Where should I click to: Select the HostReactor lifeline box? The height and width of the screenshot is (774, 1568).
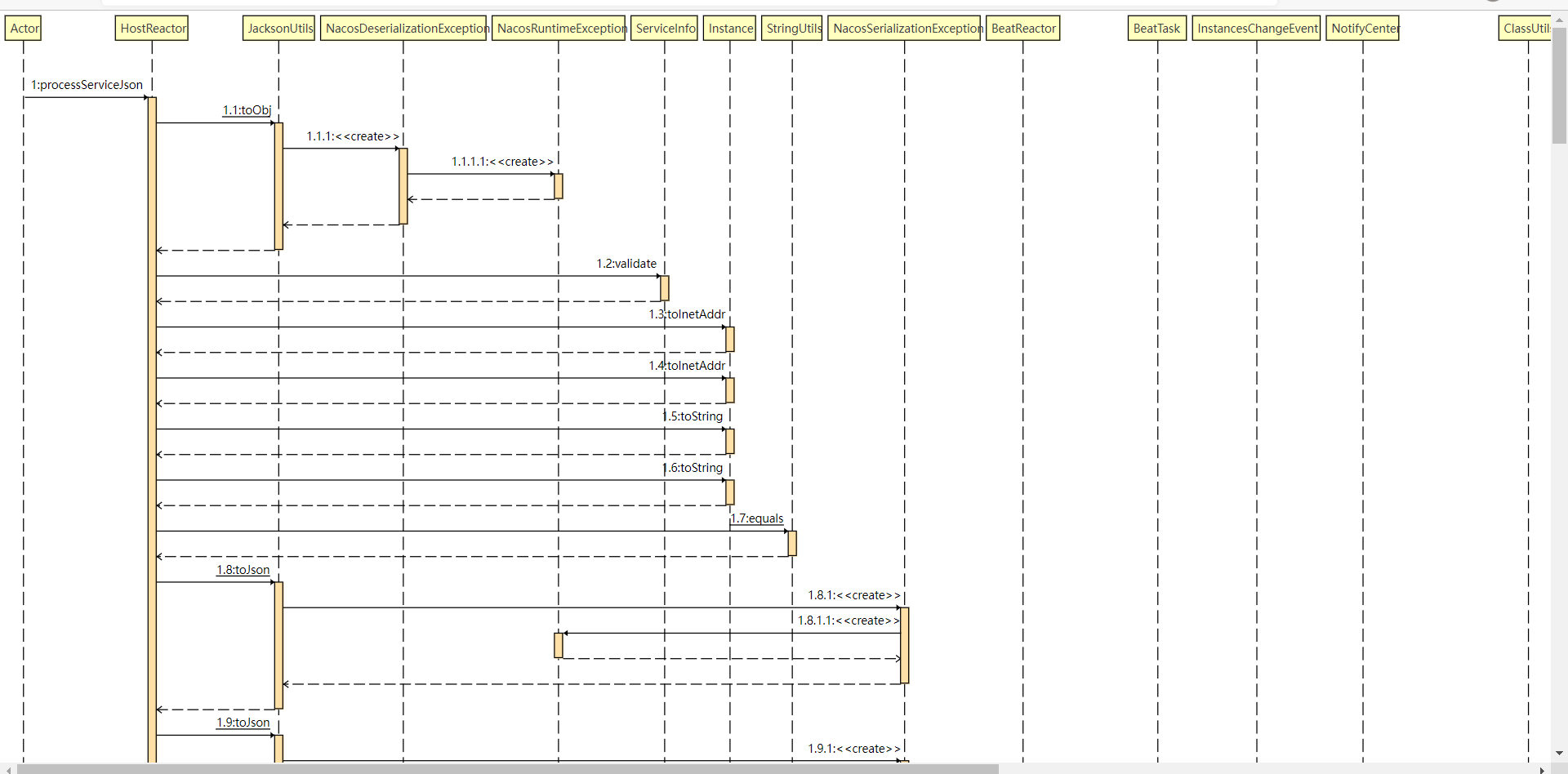[152, 28]
